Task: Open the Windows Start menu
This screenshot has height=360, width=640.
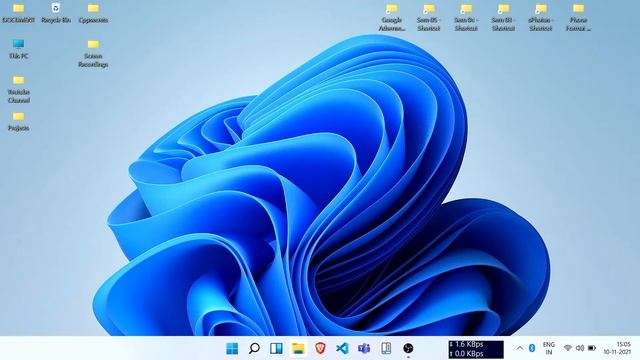Action: [232, 348]
